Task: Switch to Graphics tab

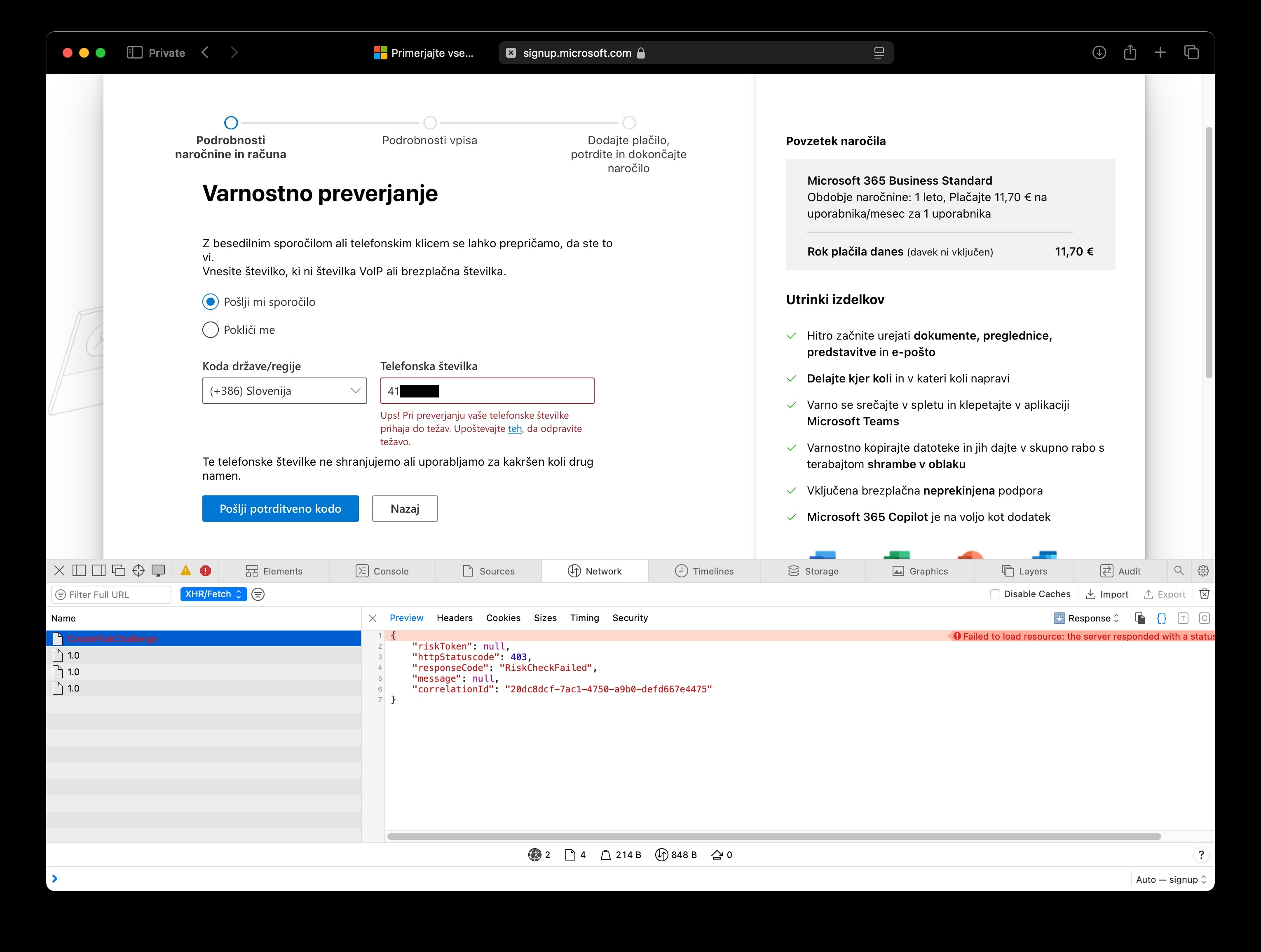Action: tap(920, 571)
